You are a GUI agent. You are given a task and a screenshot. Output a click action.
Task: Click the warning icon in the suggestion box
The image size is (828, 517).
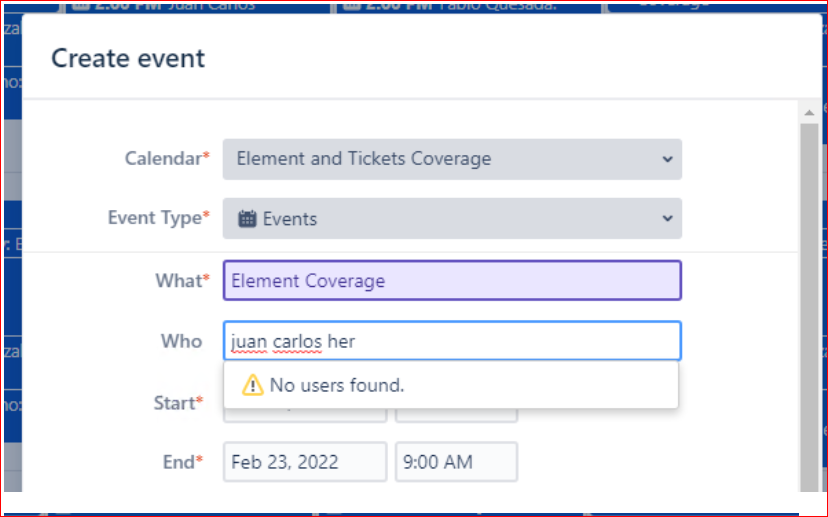coord(252,385)
